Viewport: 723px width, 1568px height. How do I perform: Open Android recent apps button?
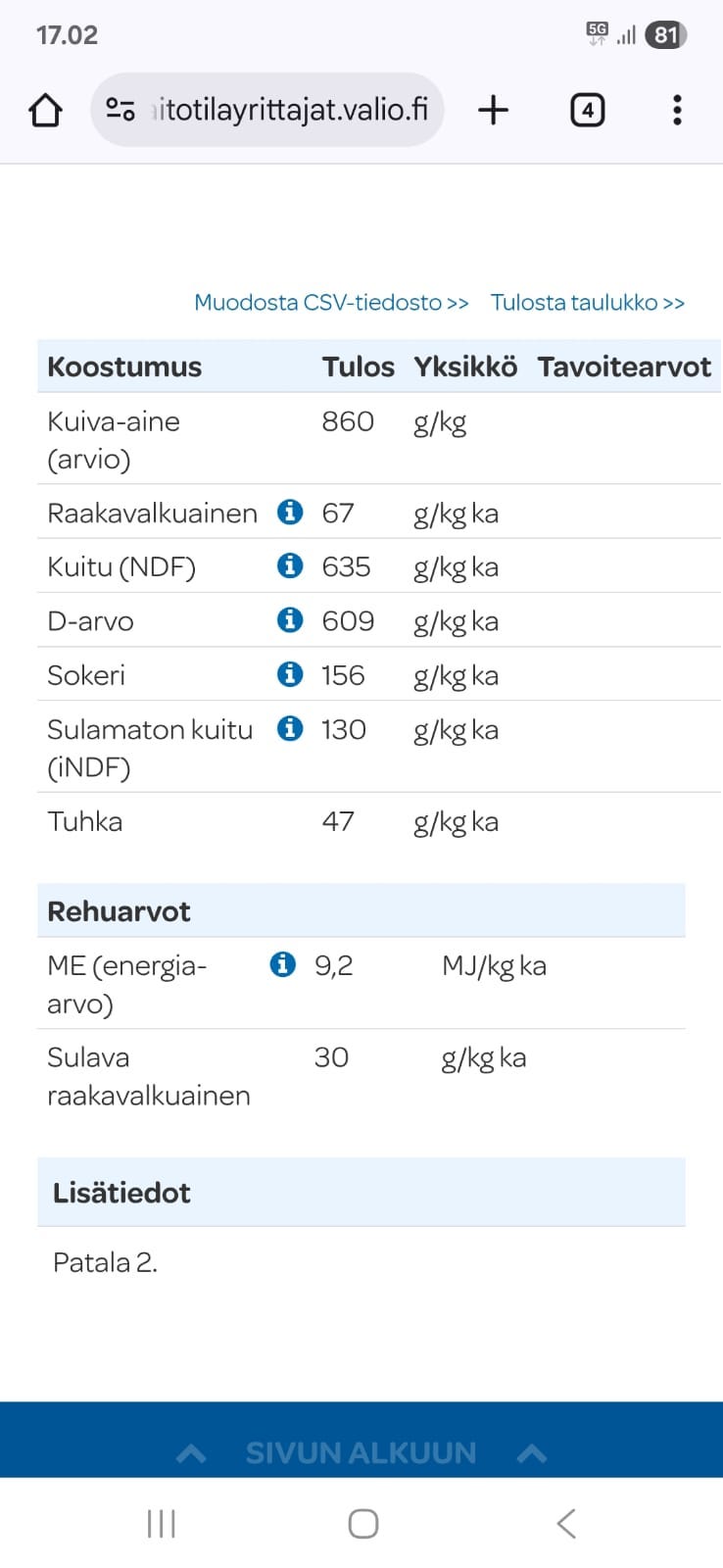[x=161, y=1523]
